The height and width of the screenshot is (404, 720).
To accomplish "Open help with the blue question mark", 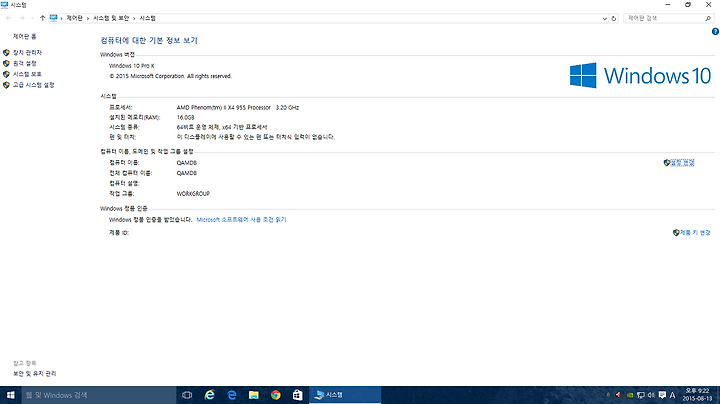I will point(715,32).
